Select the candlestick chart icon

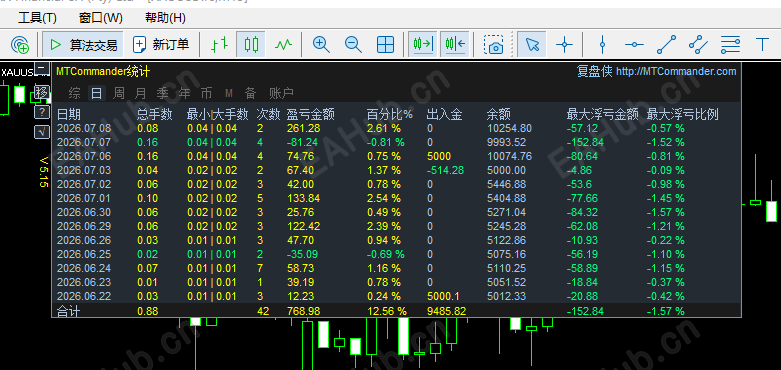point(251,45)
